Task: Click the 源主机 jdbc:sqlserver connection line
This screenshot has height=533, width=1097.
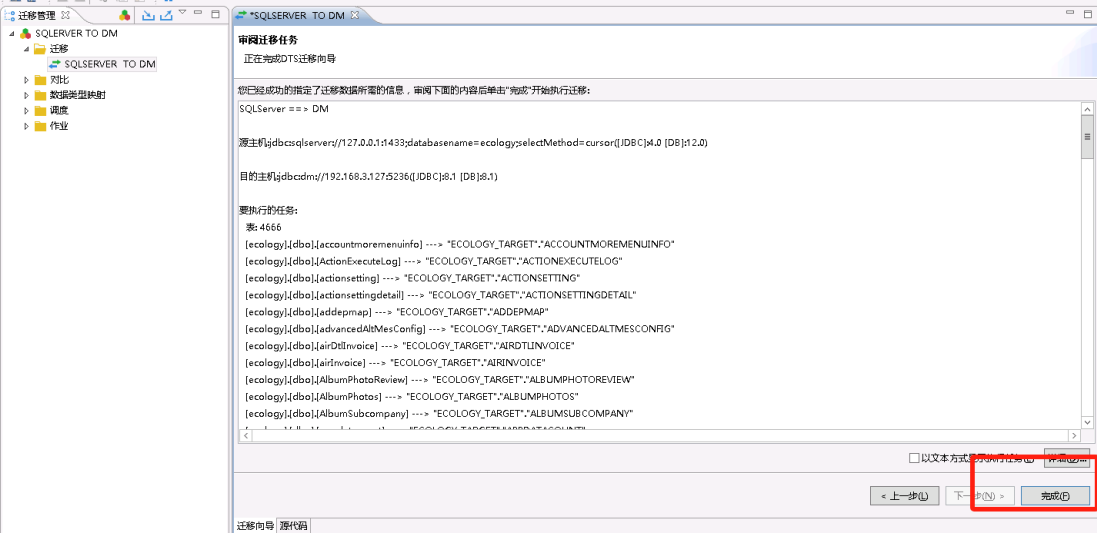Action: point(474,143)
